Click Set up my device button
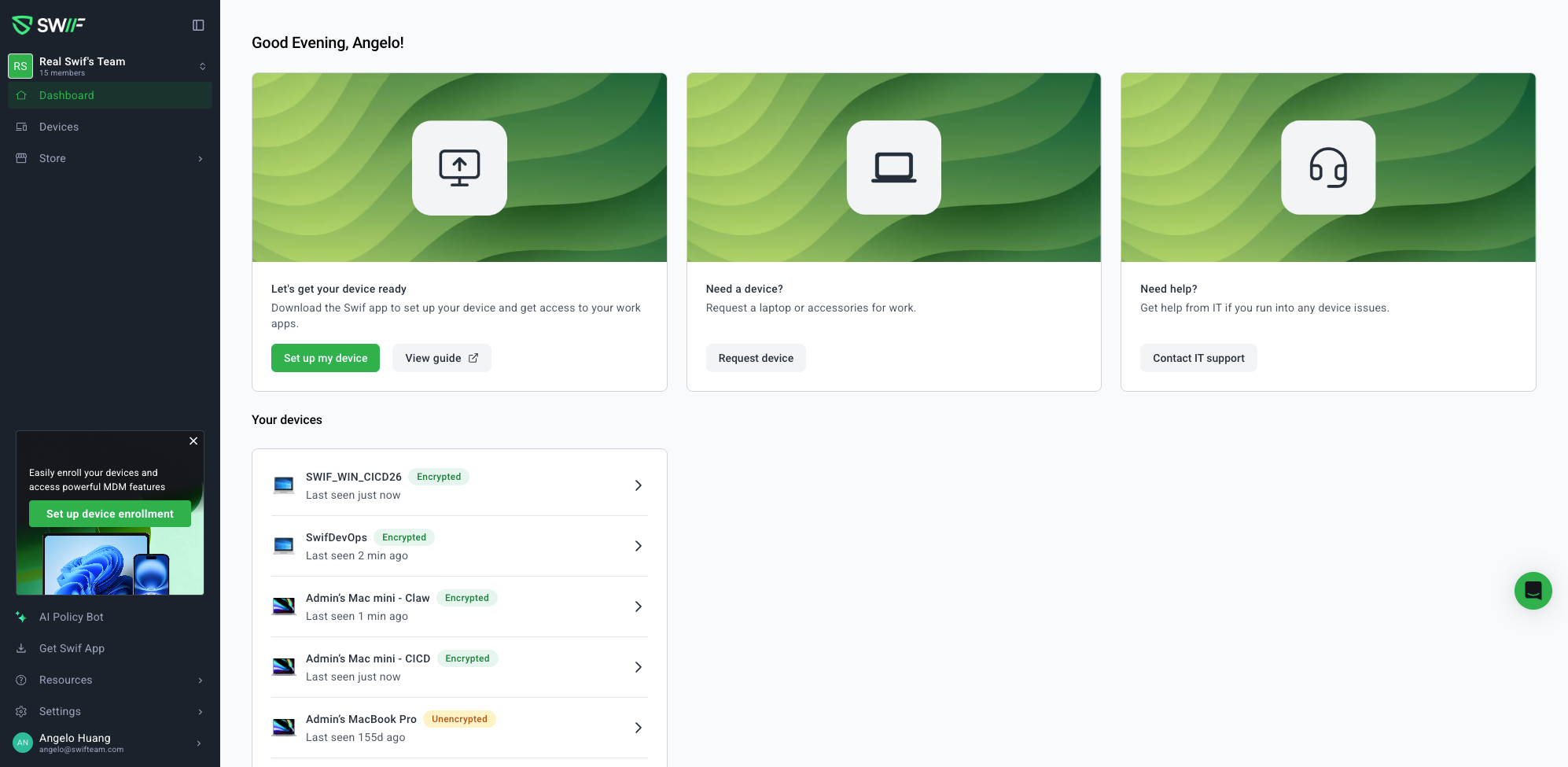Screen dimensions: 1568x767 tap(326, 358)
